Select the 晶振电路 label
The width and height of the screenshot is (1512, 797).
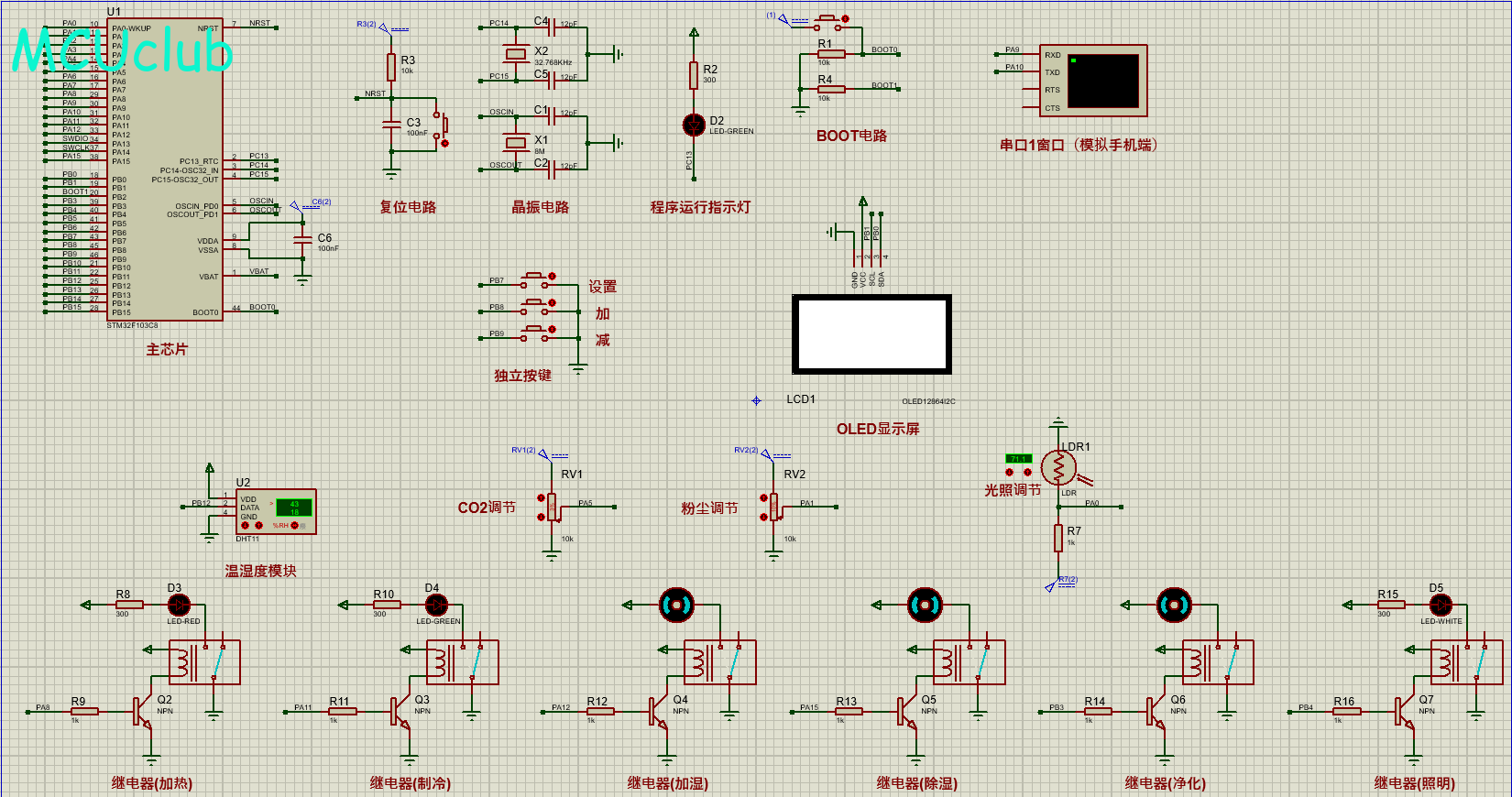click(541, 207)
